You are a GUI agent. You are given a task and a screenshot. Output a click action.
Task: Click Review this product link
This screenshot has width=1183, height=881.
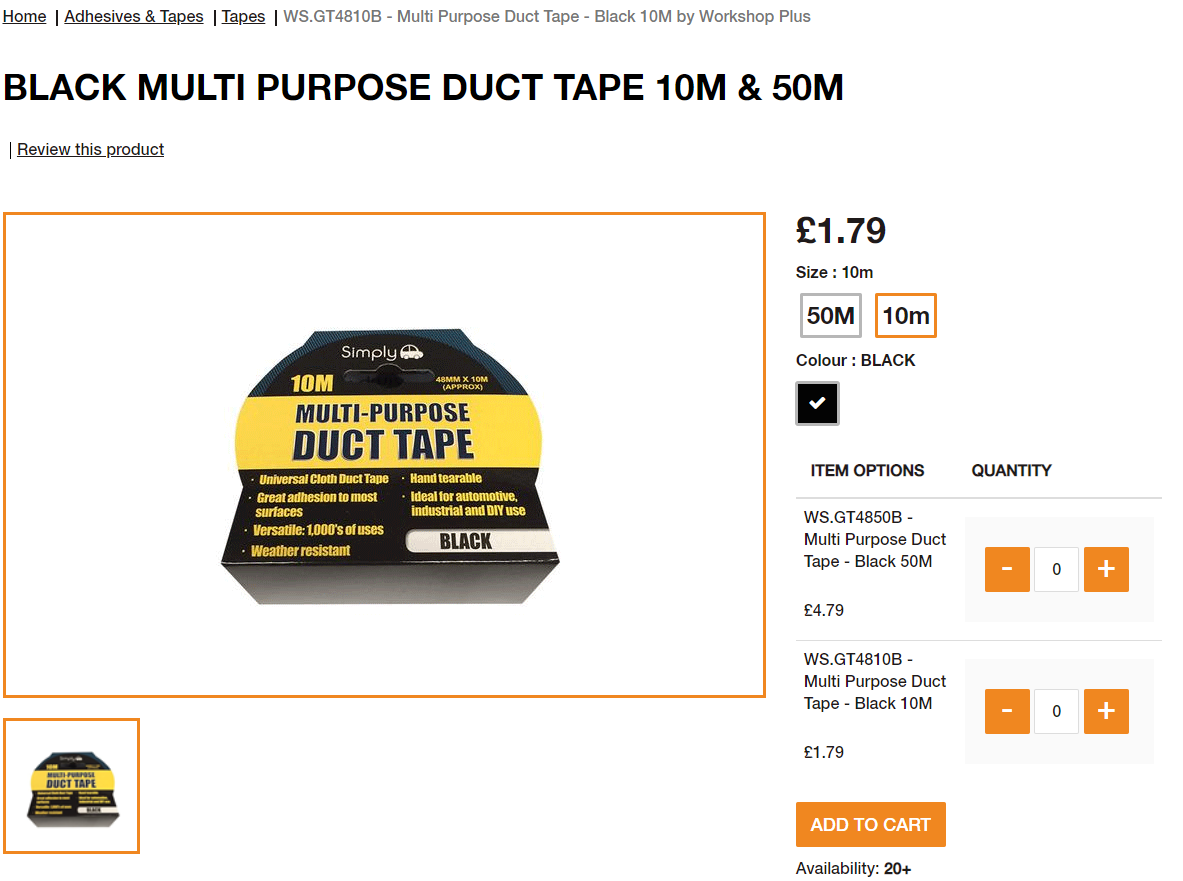pyautogui.click(x=91, y=149)
